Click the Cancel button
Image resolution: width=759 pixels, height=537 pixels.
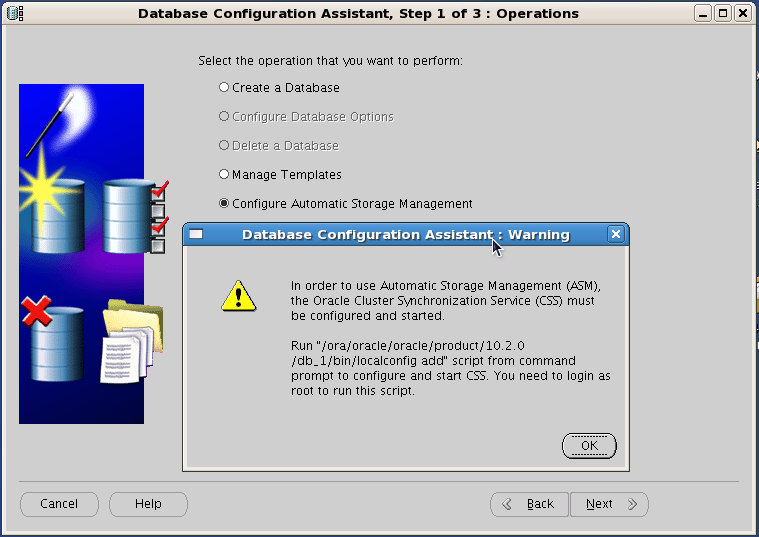[x=59, y=504]
